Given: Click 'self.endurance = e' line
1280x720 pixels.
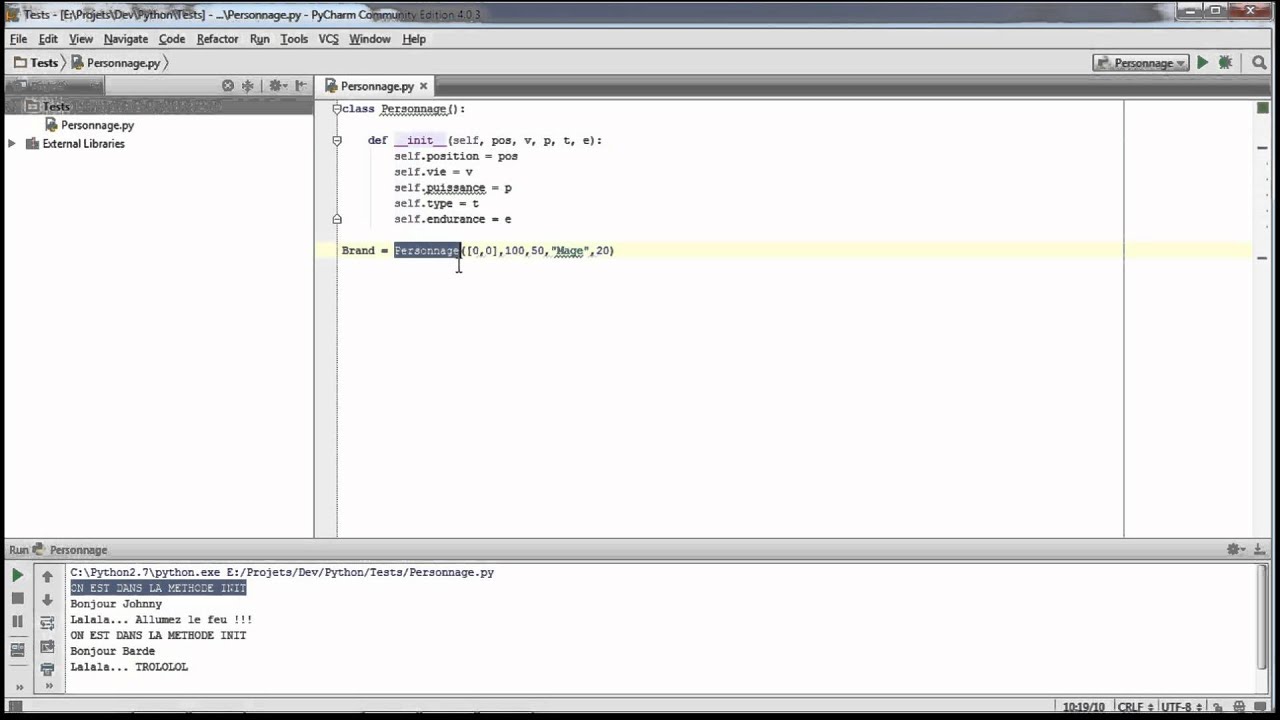Looking at the screenshot, I should pos(452,219).
